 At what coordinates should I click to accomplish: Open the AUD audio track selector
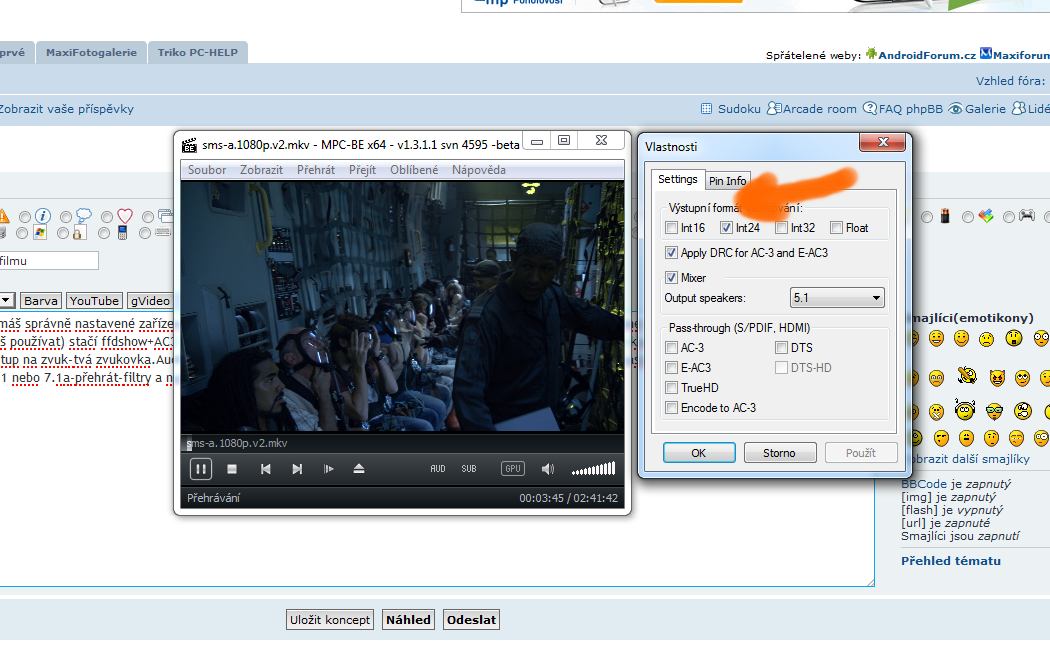coord(438,469)
